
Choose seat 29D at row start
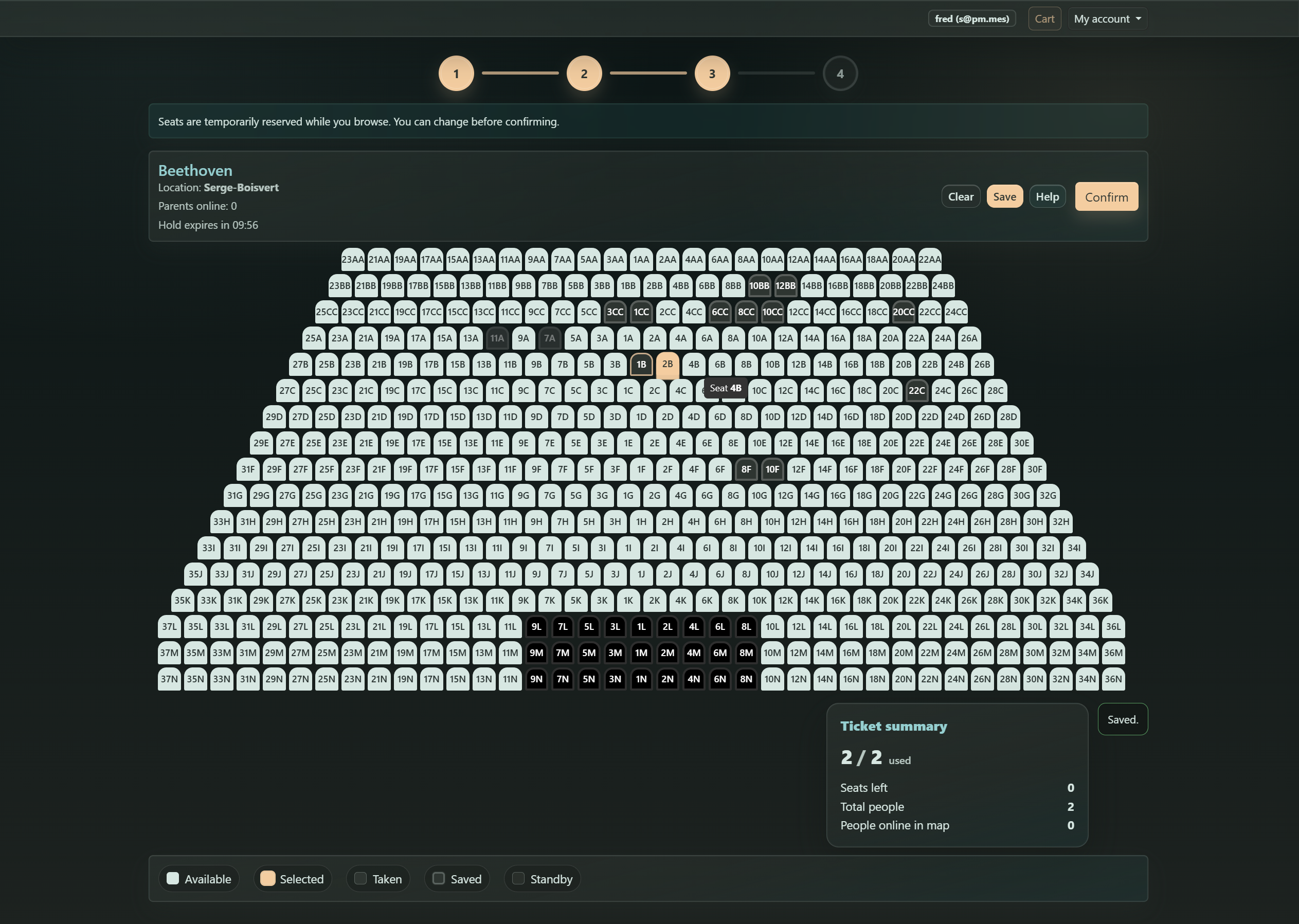[274, 417]
